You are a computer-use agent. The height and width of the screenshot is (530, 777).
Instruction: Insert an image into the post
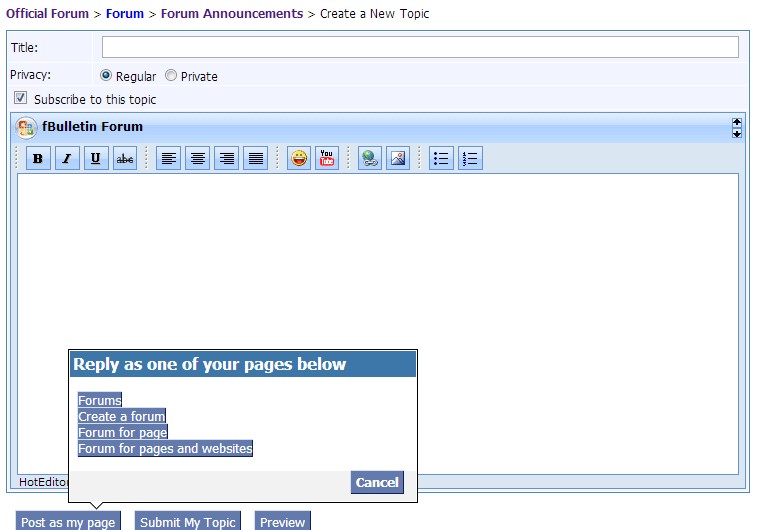click(x=398, y=158)
